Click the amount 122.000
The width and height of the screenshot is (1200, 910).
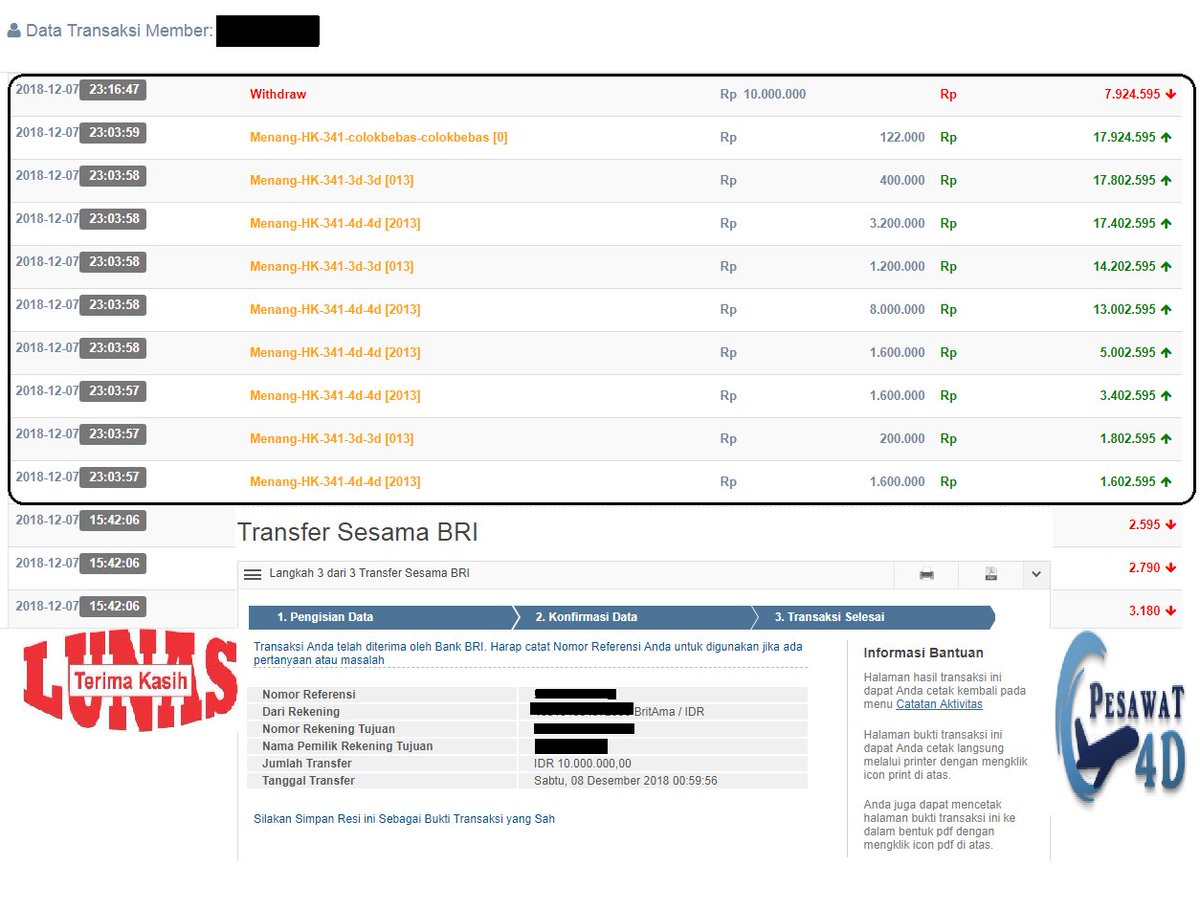(x=902, y=137)
